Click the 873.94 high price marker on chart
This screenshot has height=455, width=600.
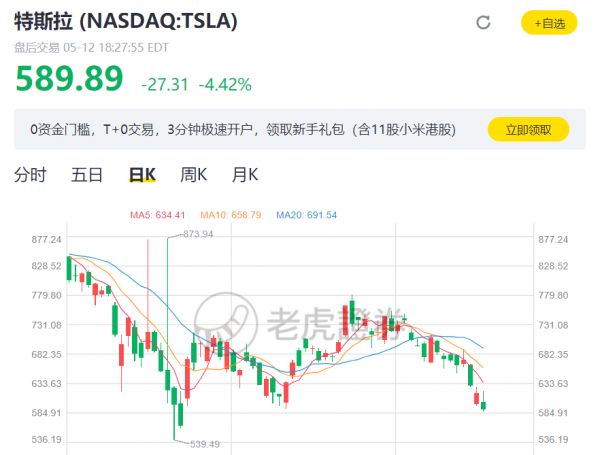(198, 234)
